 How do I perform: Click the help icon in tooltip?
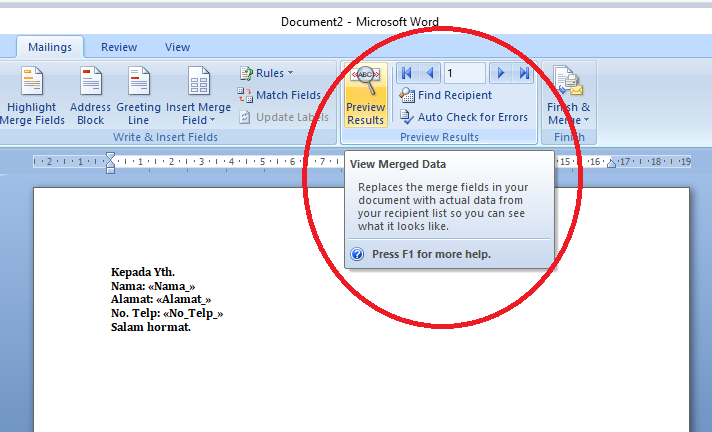(357, 254)
